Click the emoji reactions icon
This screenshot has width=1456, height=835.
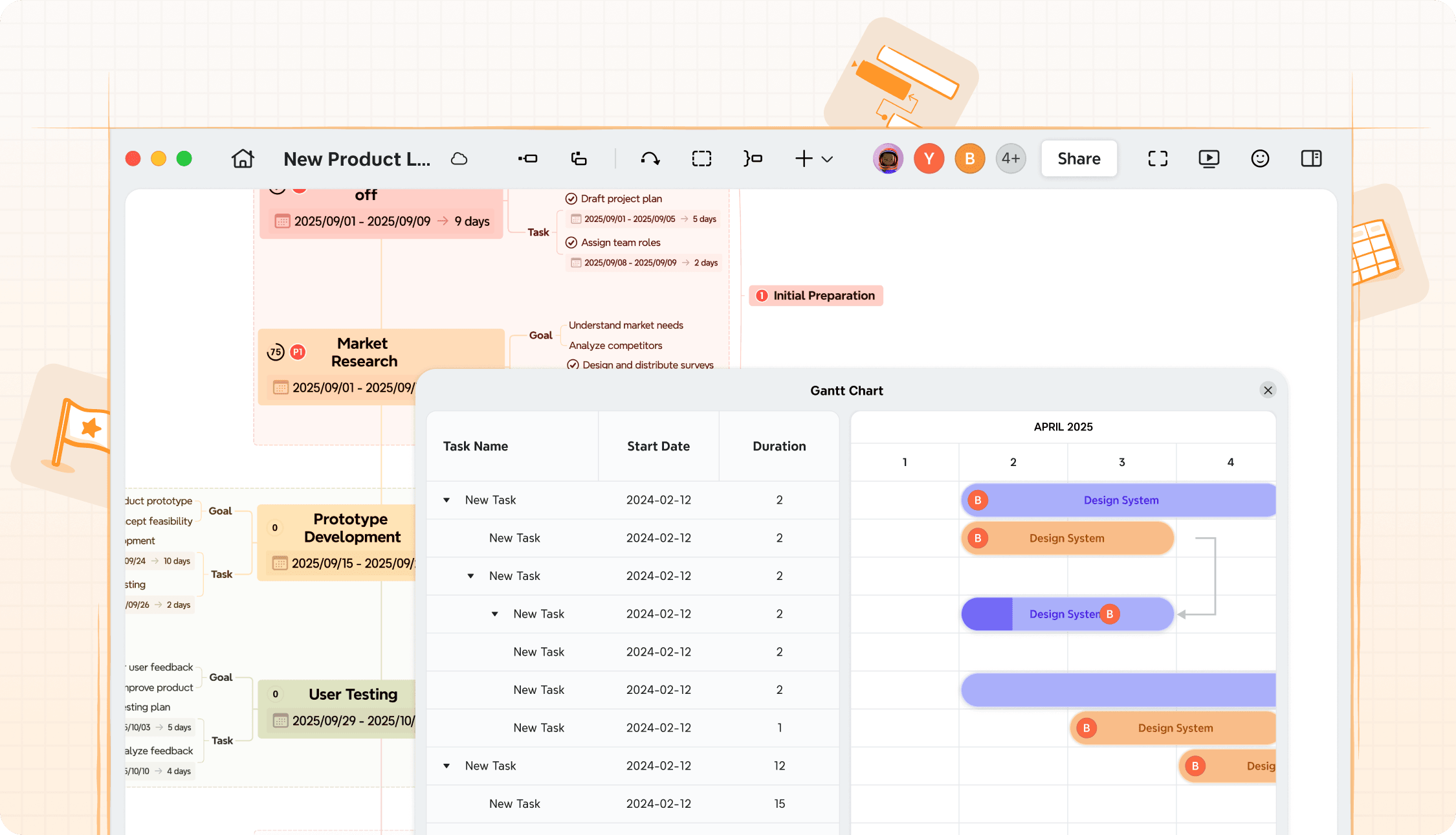point(1260,159)
